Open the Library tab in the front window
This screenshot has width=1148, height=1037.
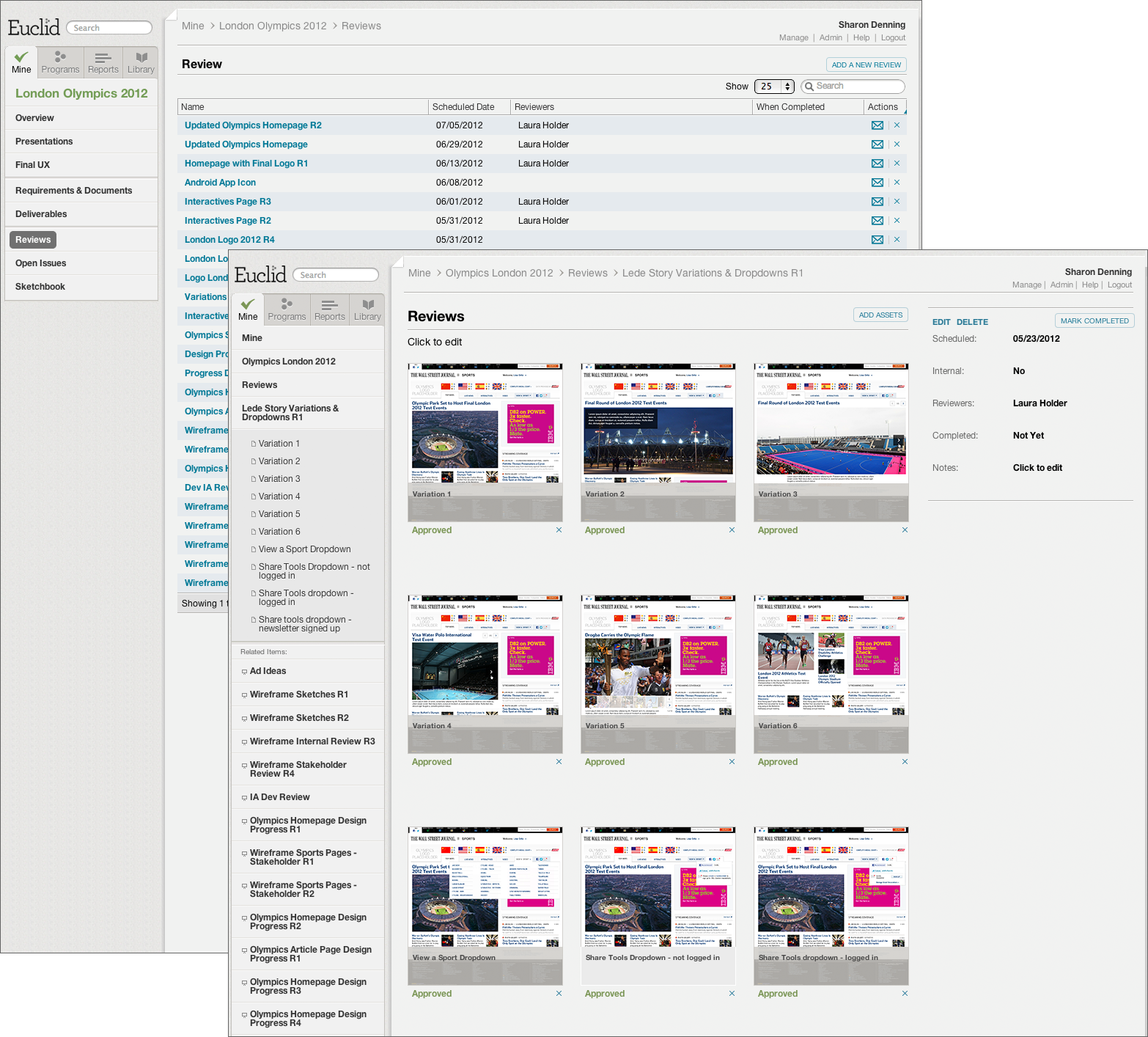click(x=367, y=309)
